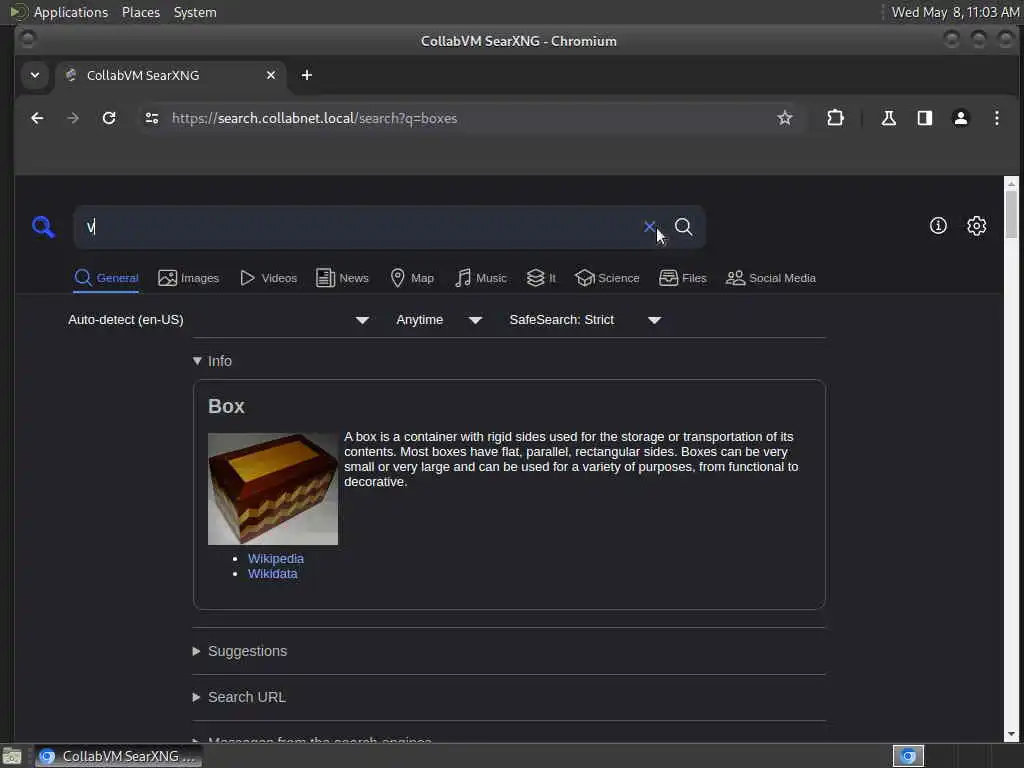Open the Places menu
This screenshot has height=768, width=1024.
pos(140,12)
